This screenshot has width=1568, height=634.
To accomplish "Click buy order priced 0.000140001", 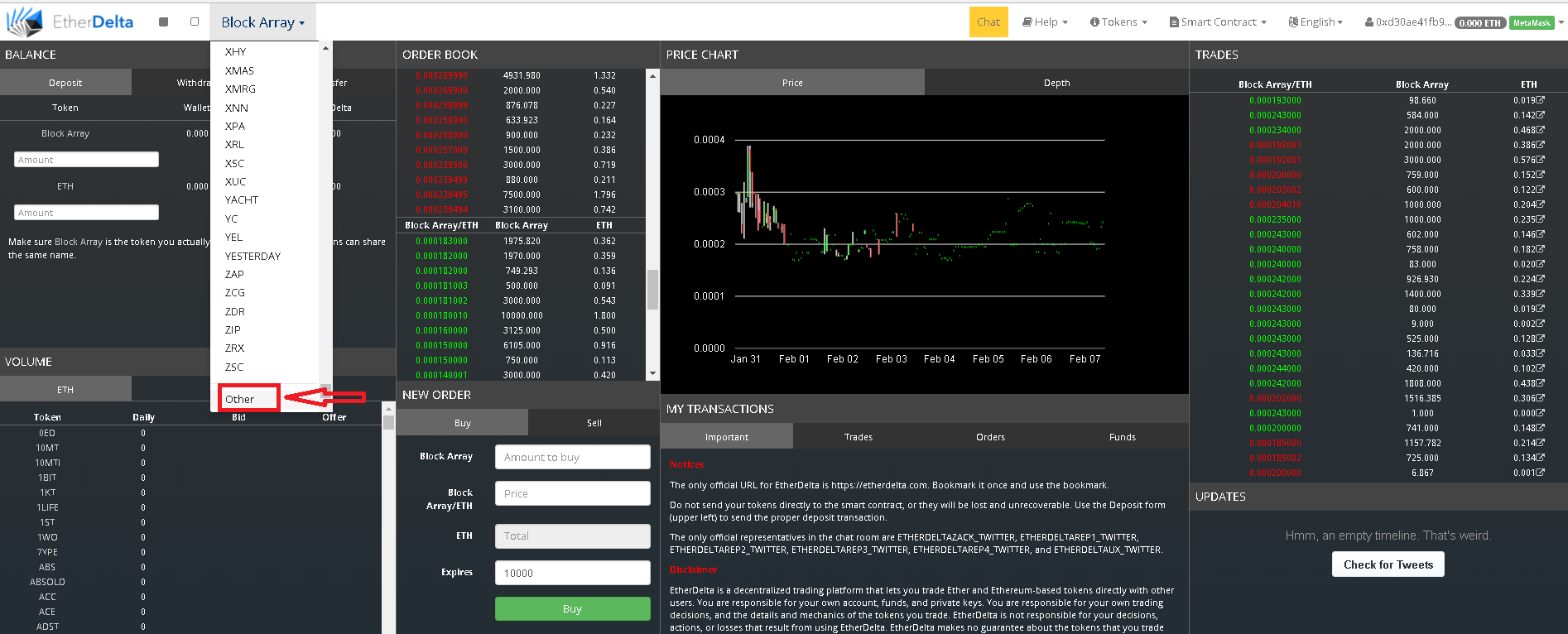I will point(521,375).
